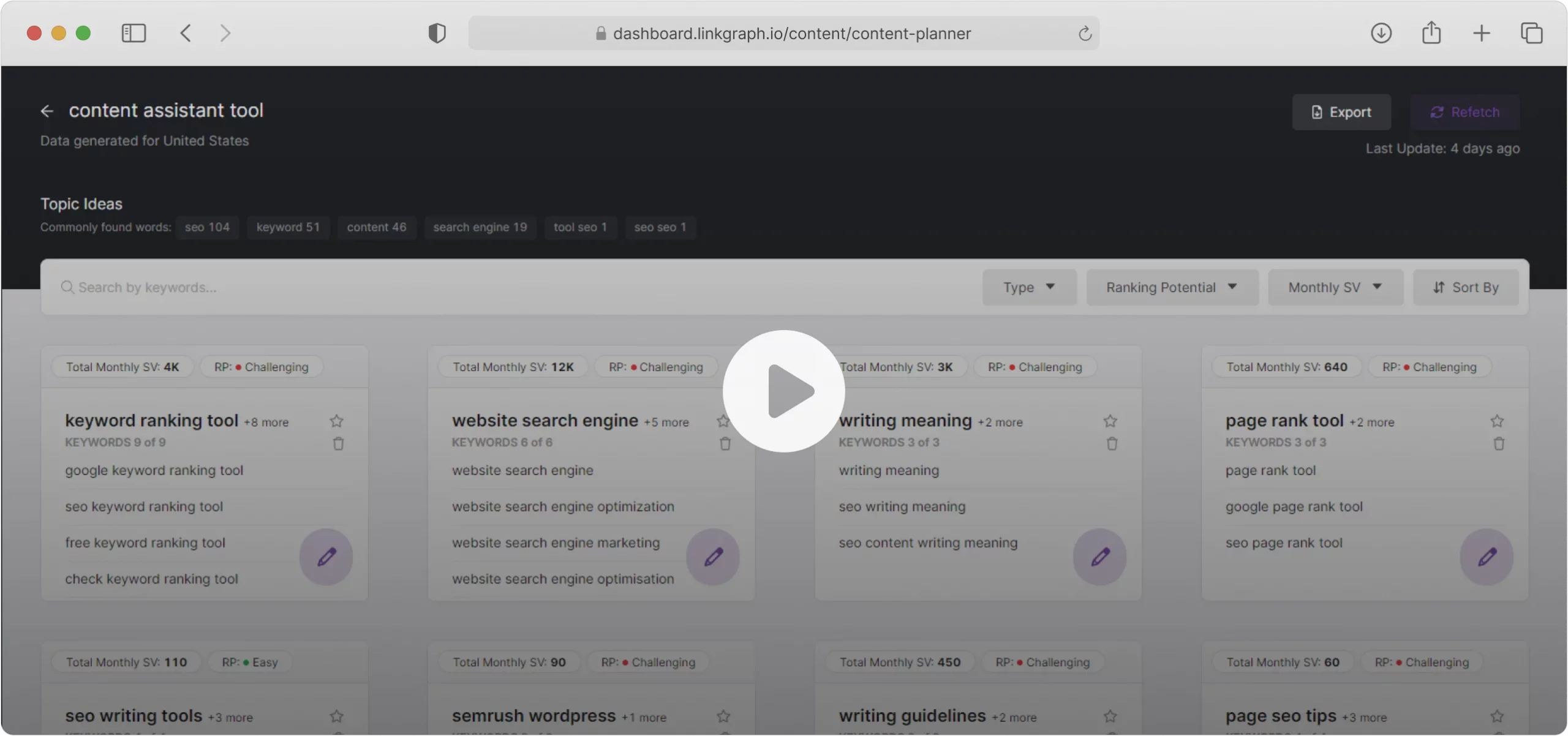Edit the keyword ranking tool card
The width and height of the screenshot is (1568, 736).
[x=326, y=557]
